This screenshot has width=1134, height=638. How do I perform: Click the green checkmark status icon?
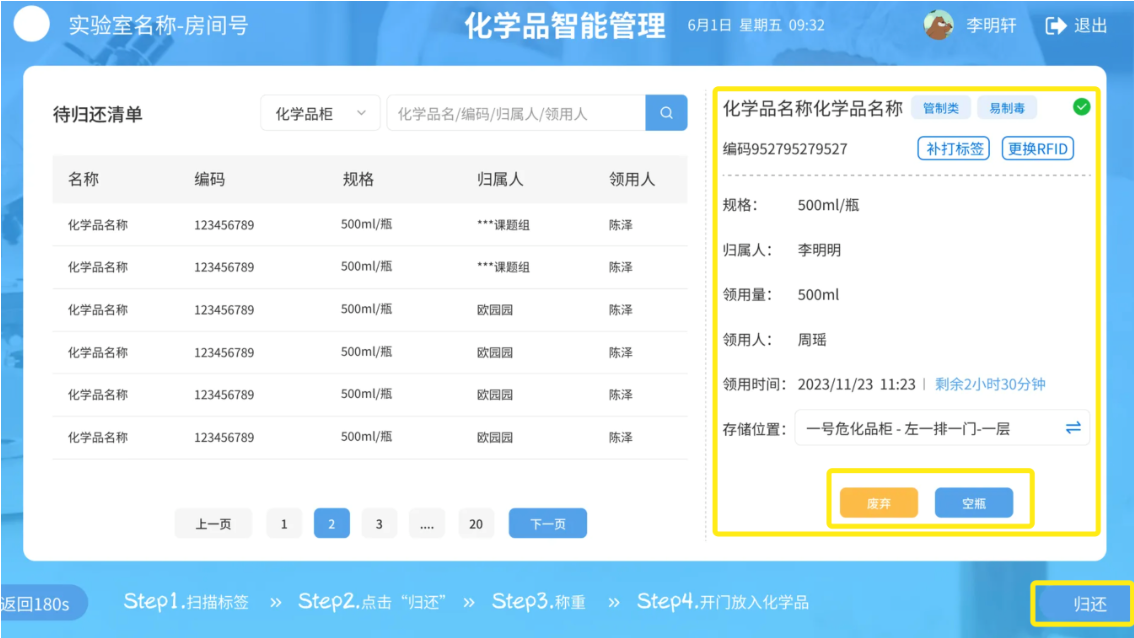(1081, 107)
